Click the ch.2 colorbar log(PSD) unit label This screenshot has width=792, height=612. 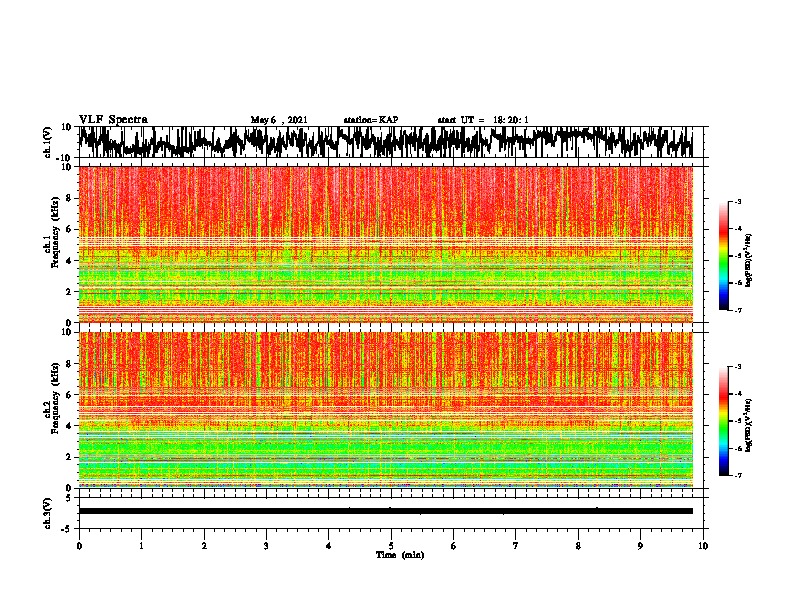pyautogui.click(x=749, y=425)
